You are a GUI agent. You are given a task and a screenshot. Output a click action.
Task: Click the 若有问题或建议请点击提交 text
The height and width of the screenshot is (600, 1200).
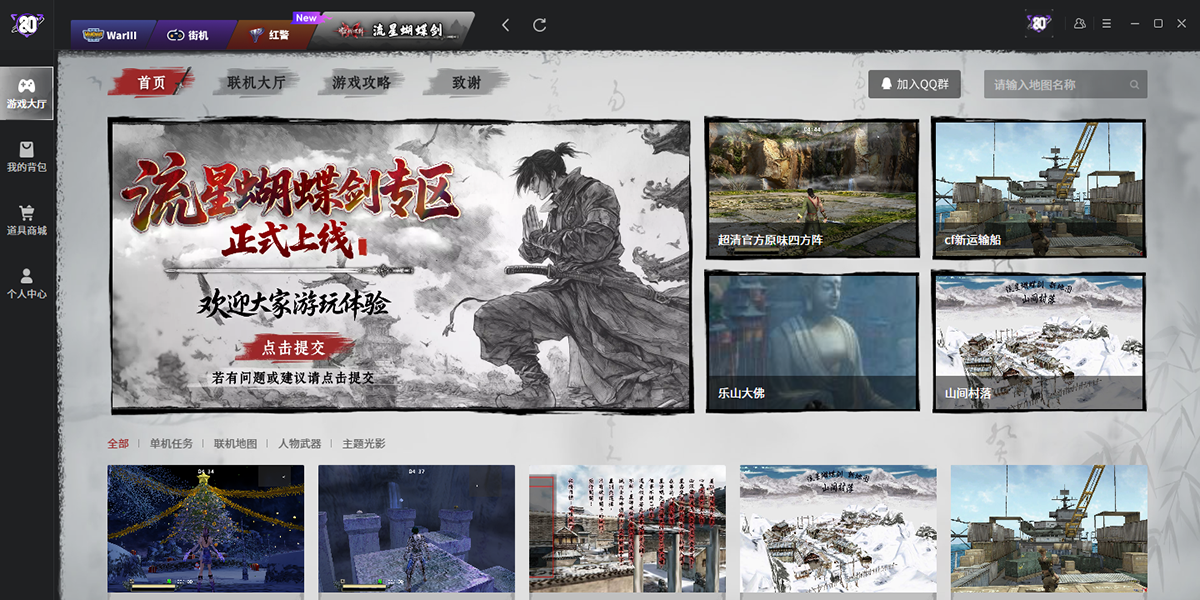click(x=292, y=378)
